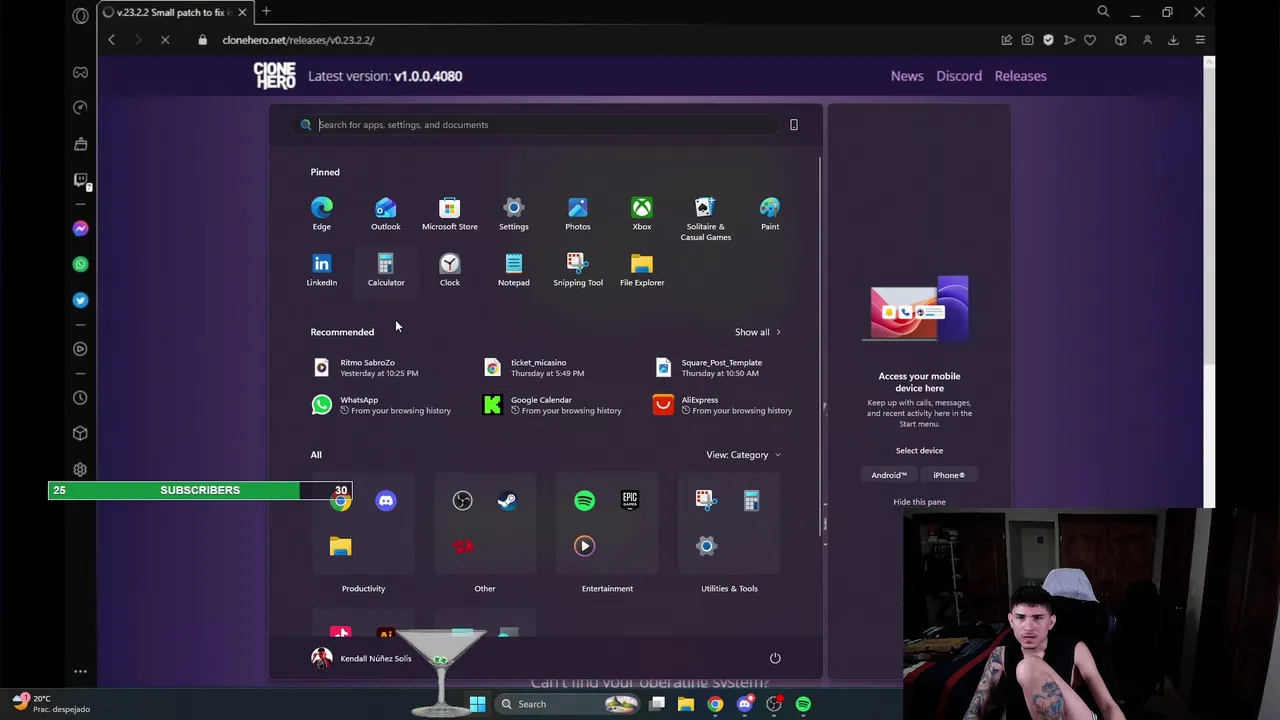Click heart bookmark icon in address bar
The image size is (1280, 720).
click(1090, 40)
